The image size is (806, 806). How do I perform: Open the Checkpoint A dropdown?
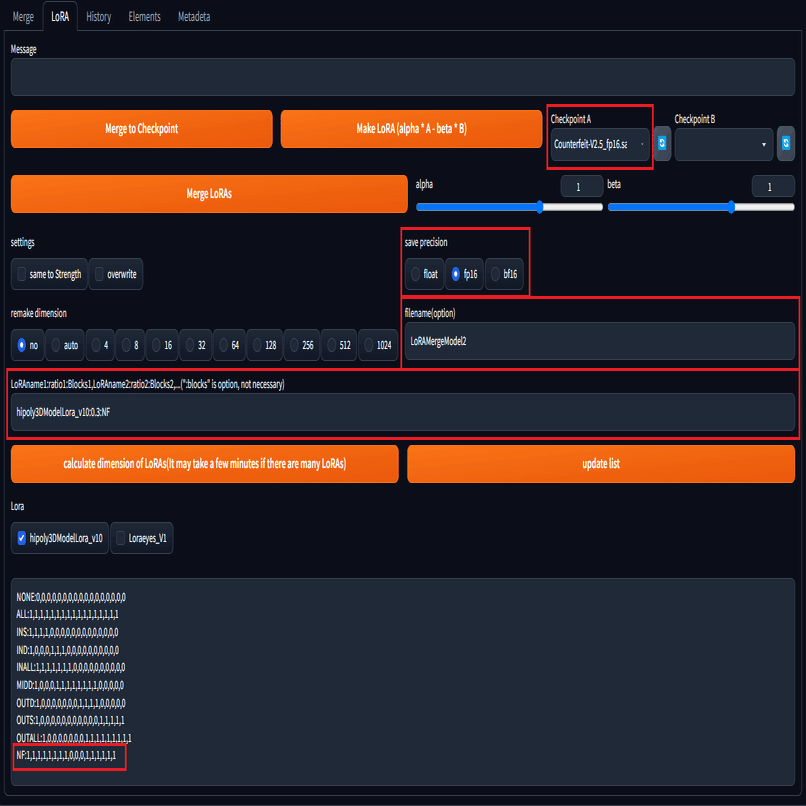[600, 144]
